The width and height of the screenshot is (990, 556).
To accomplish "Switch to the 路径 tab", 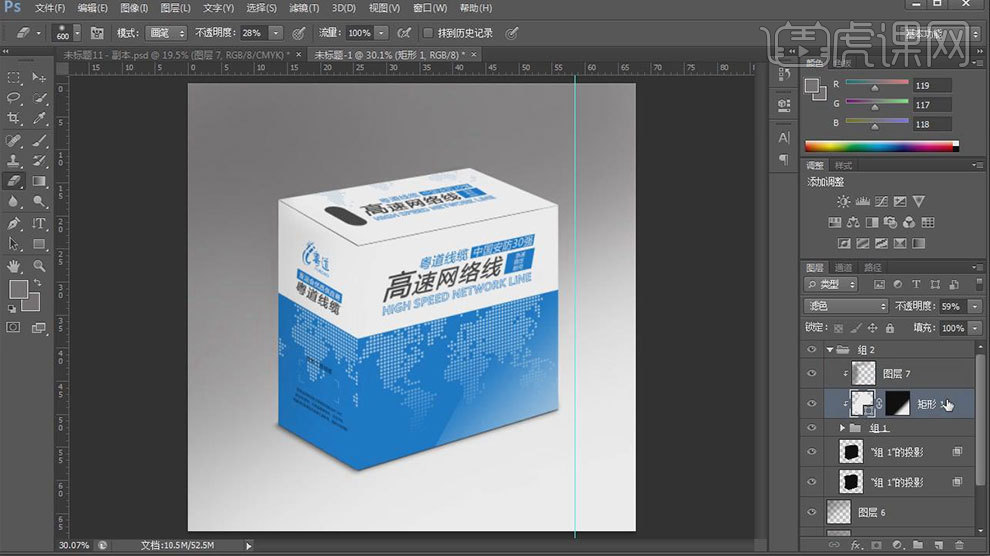I will [873, 268].
